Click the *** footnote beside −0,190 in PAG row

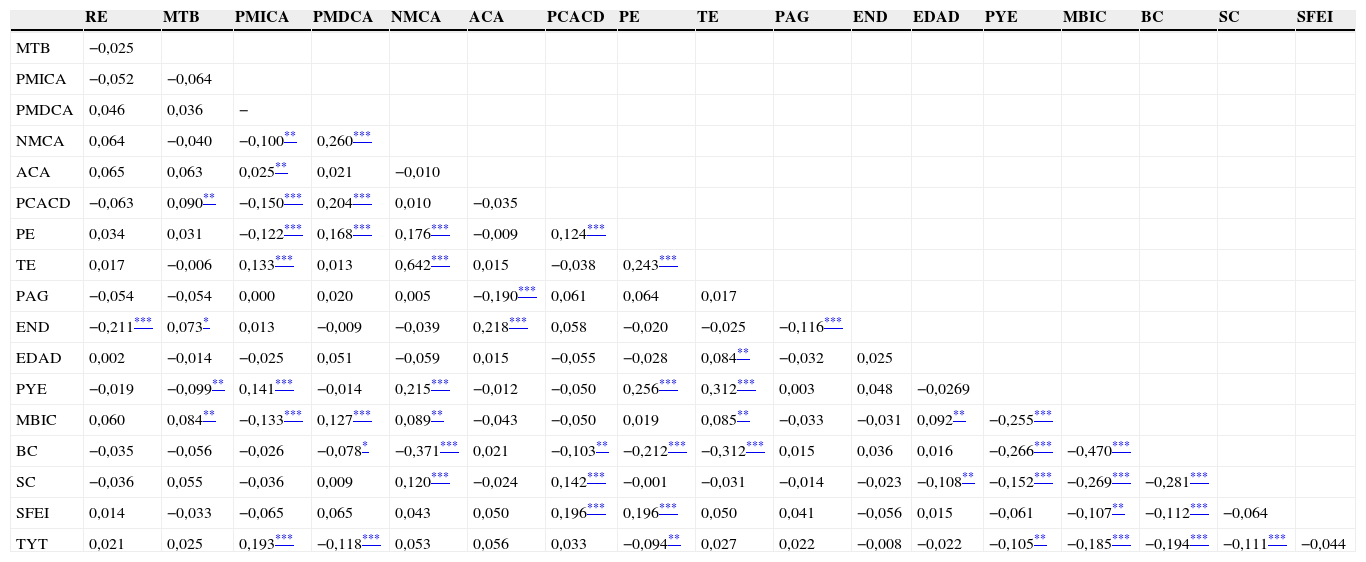point(527,291)
